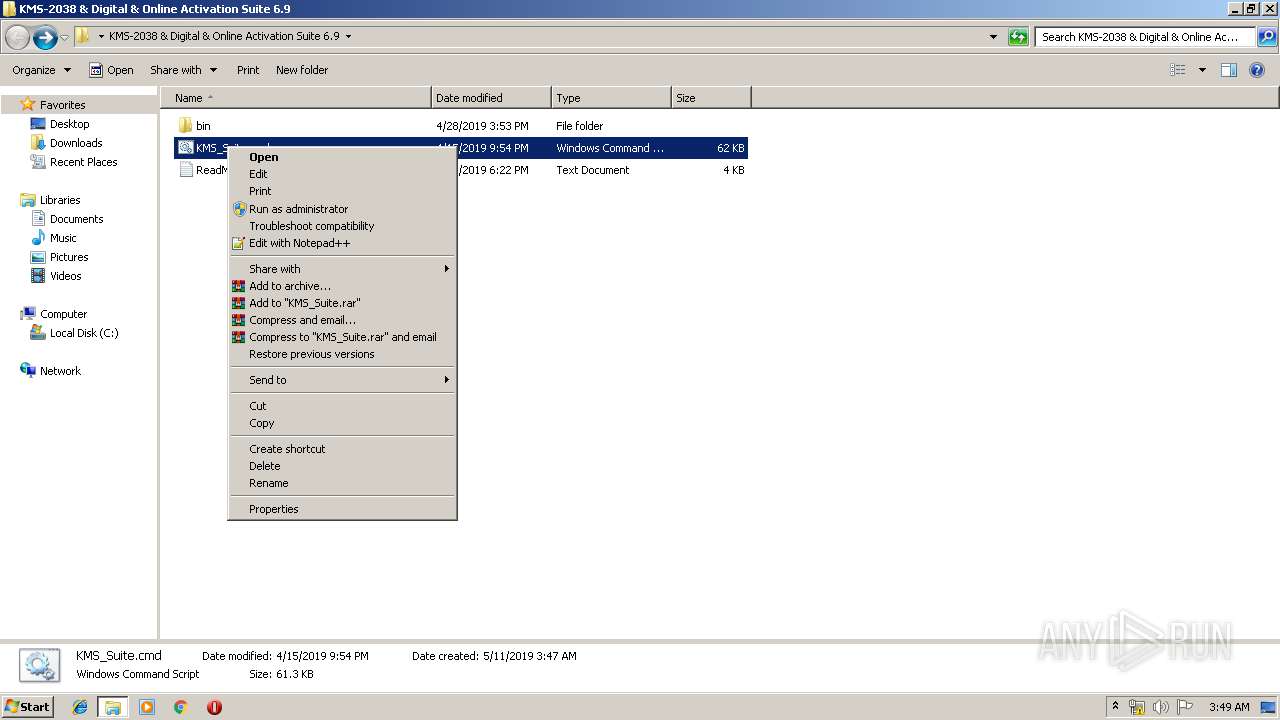The width and height of the screenshot is (1280, 720).
Task: Open the view options dropdown arrow
Action: (1202, 70)
